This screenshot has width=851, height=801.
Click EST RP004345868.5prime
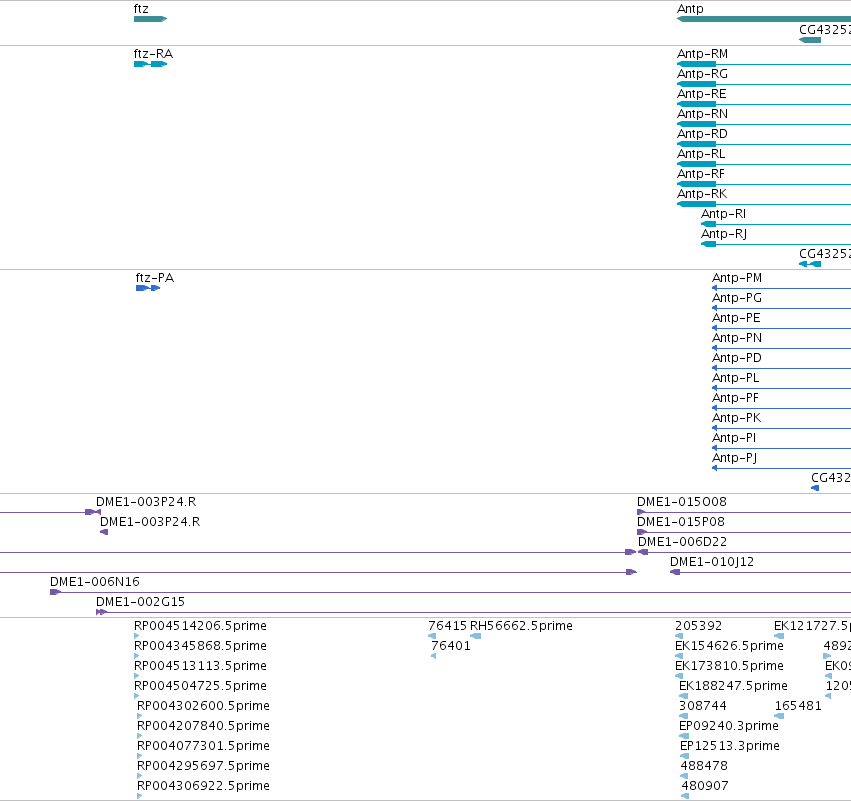click(x=200, y=646)
